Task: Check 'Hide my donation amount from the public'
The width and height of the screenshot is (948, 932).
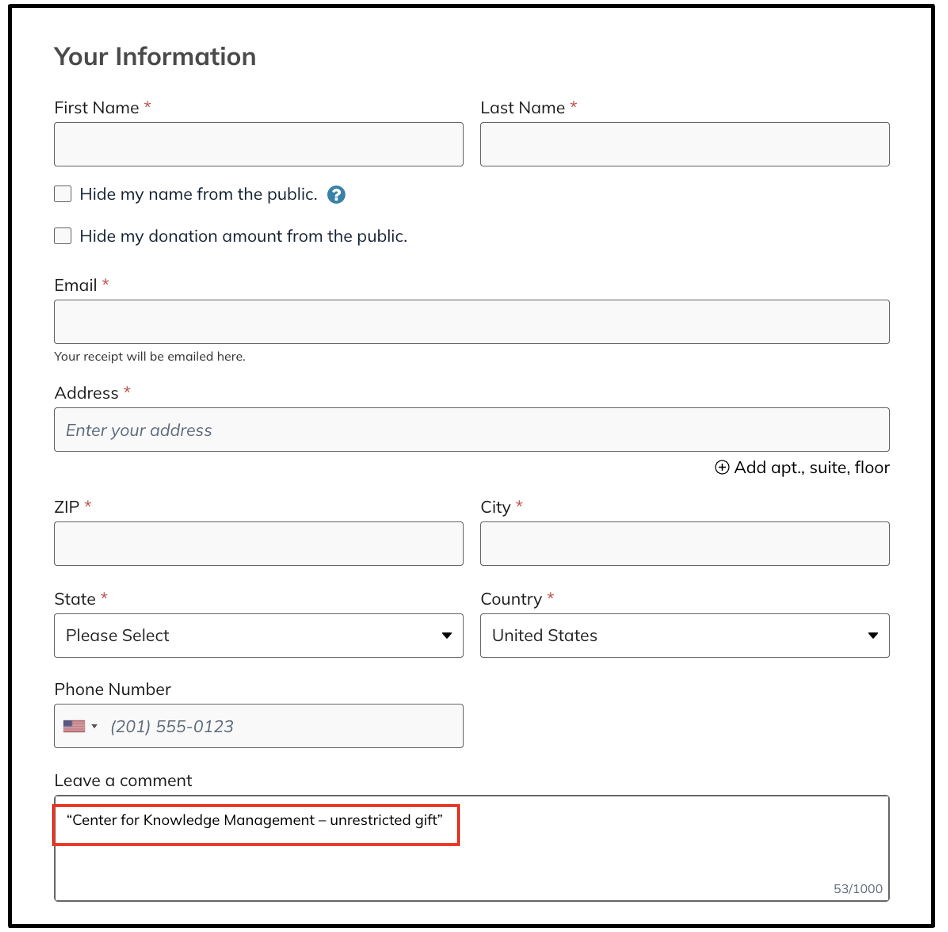Action: (63, 236)
